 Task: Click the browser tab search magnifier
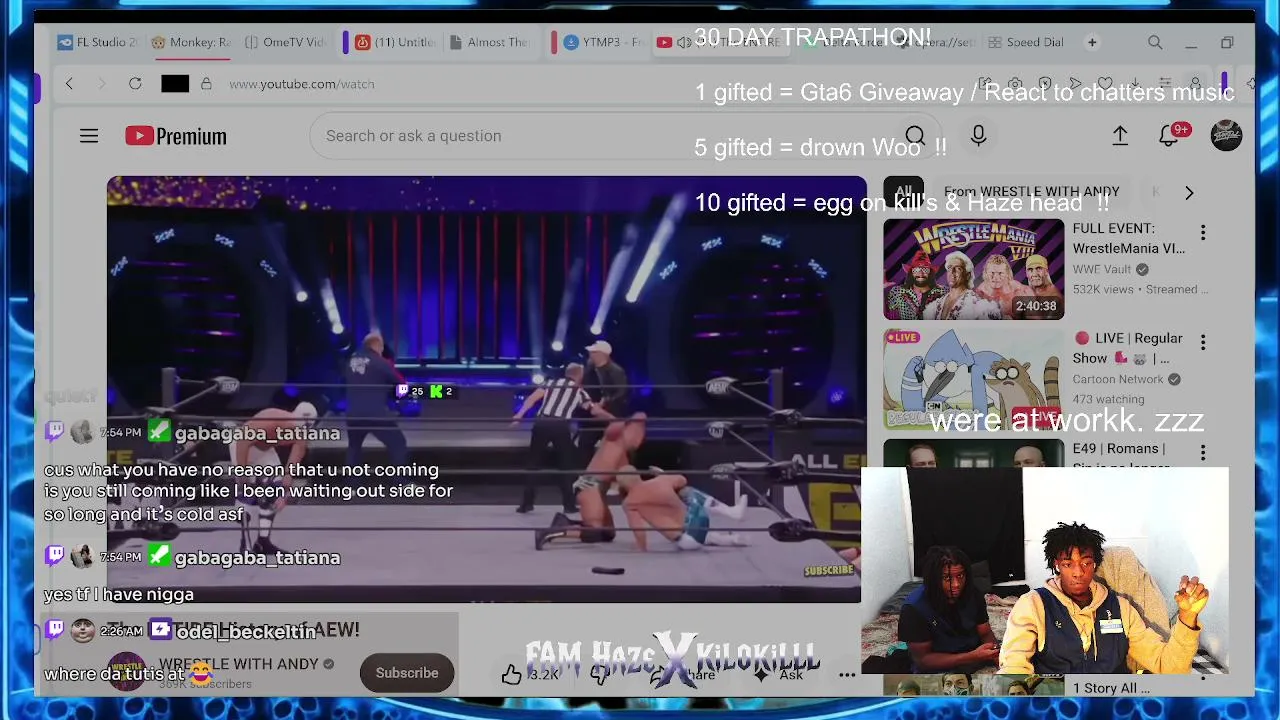point(1155,43)
